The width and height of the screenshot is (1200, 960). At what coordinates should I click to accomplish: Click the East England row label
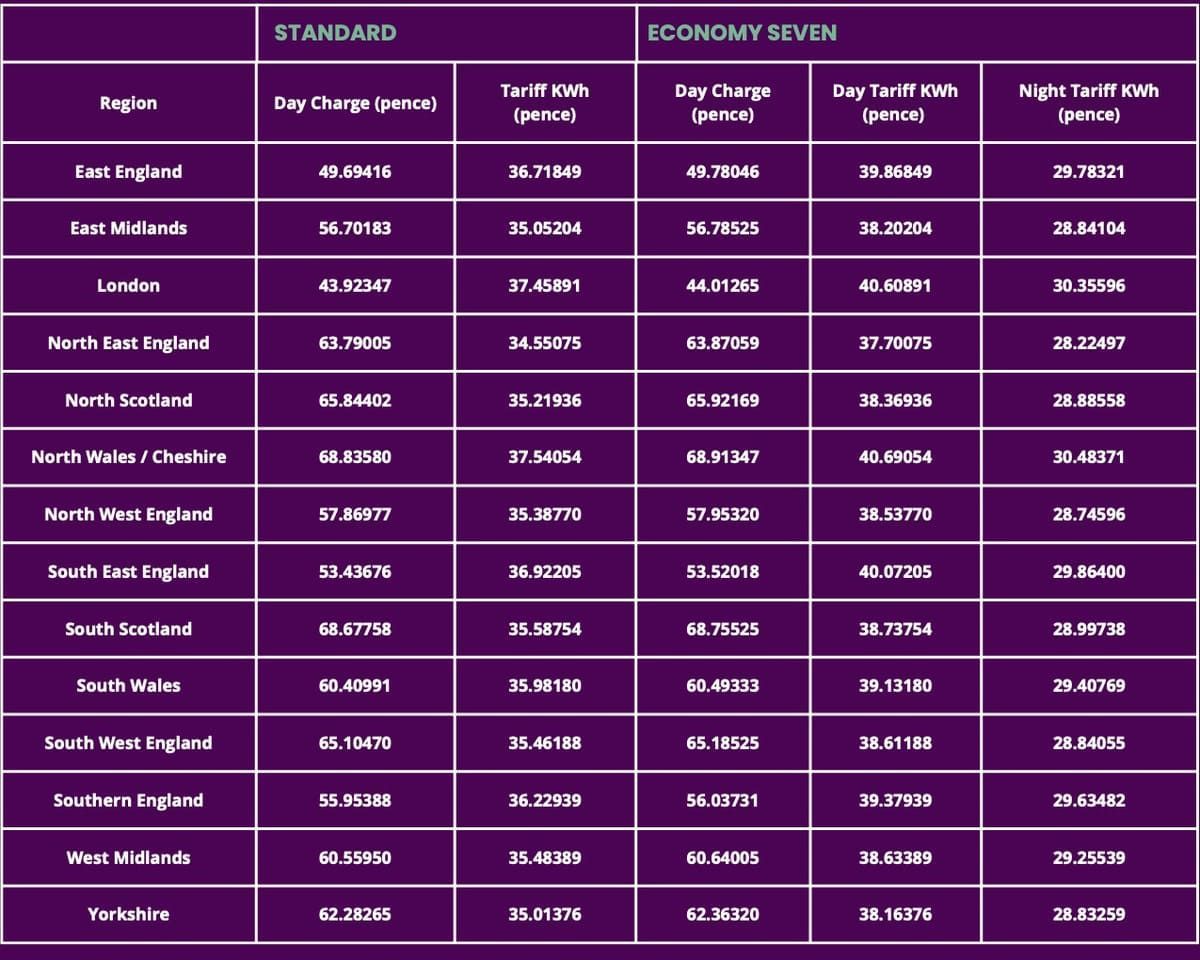(128, 172)
